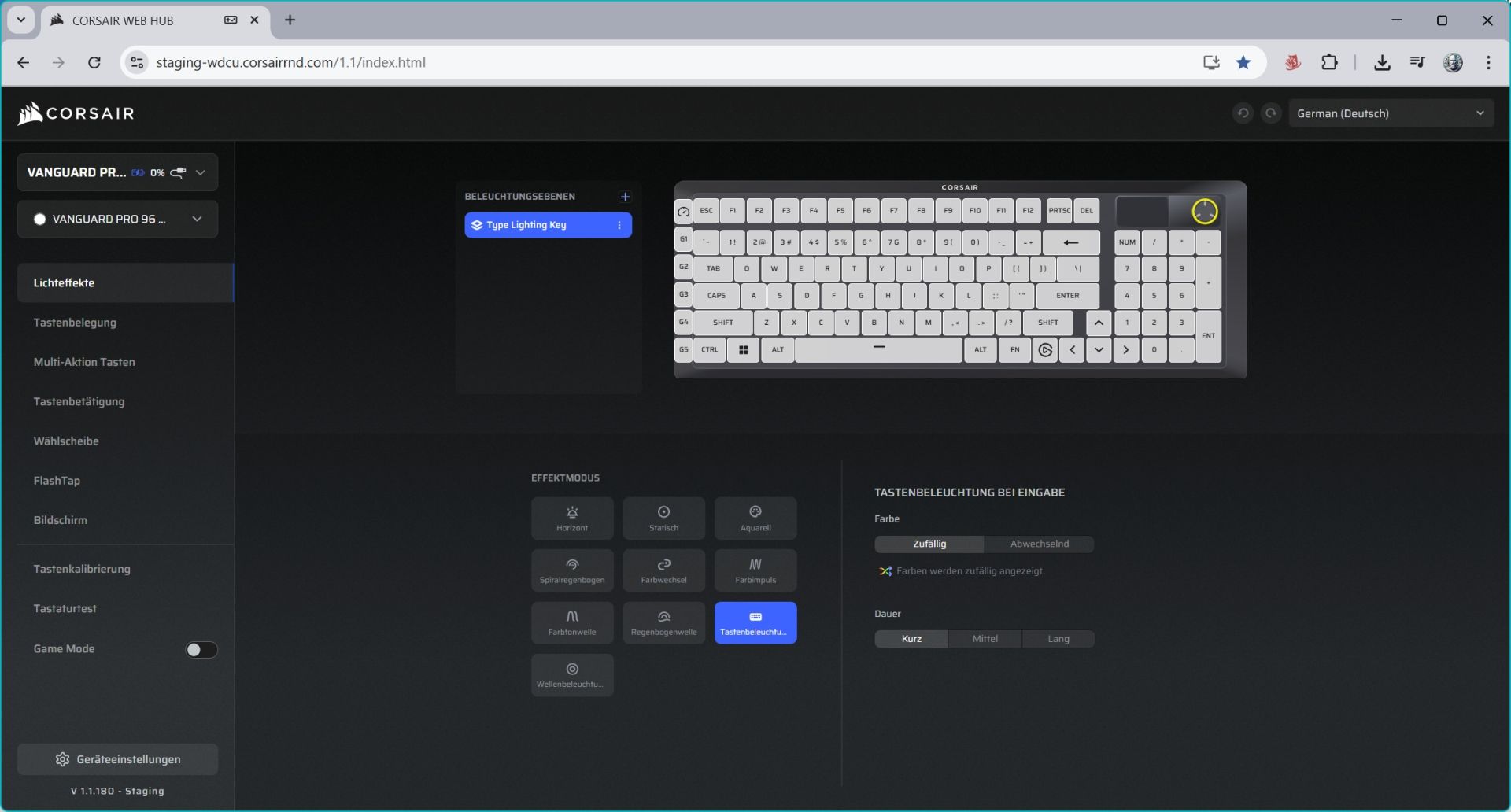Open Geräteeinstellungen
This screenshot has width=1511, height=812.
click(117, 759)
